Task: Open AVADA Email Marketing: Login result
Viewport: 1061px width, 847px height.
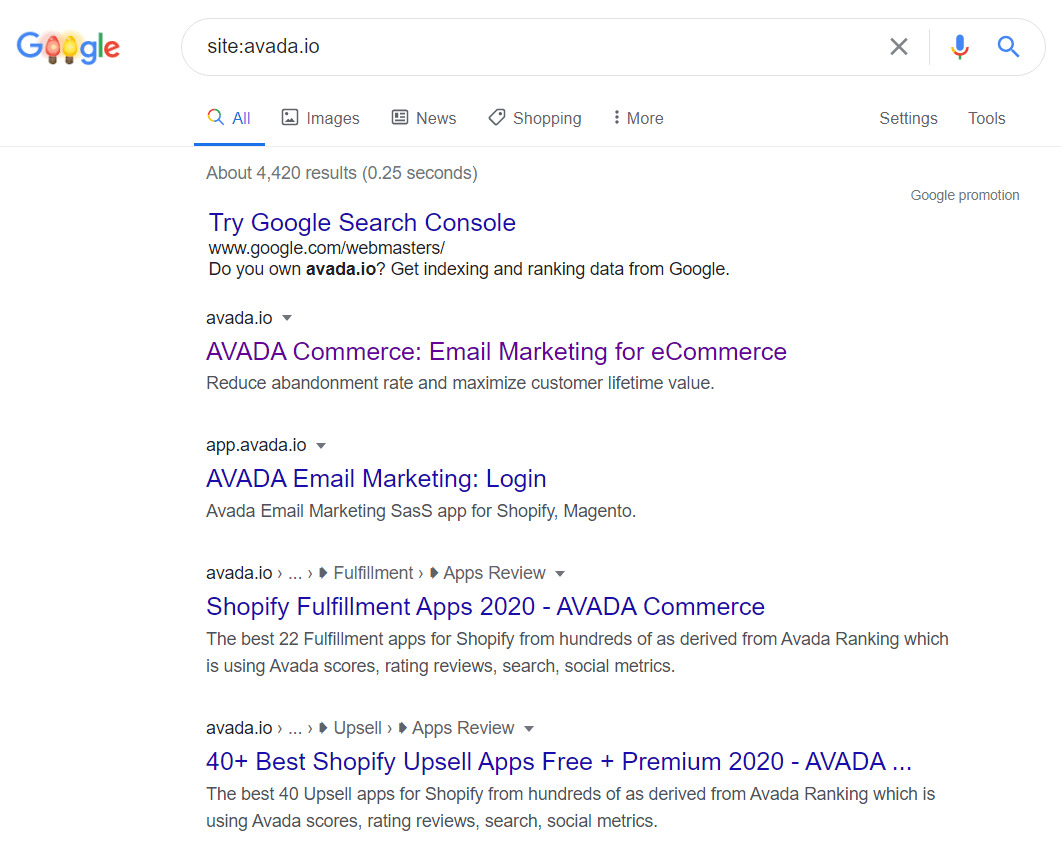Action: point(376,479)
